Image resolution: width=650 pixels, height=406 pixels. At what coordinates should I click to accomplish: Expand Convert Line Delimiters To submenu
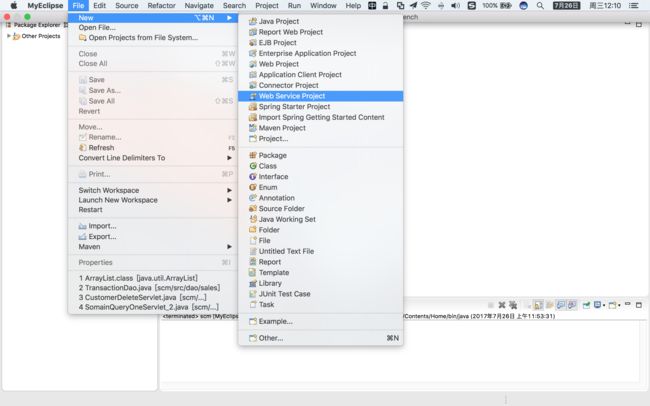(153, 158)
